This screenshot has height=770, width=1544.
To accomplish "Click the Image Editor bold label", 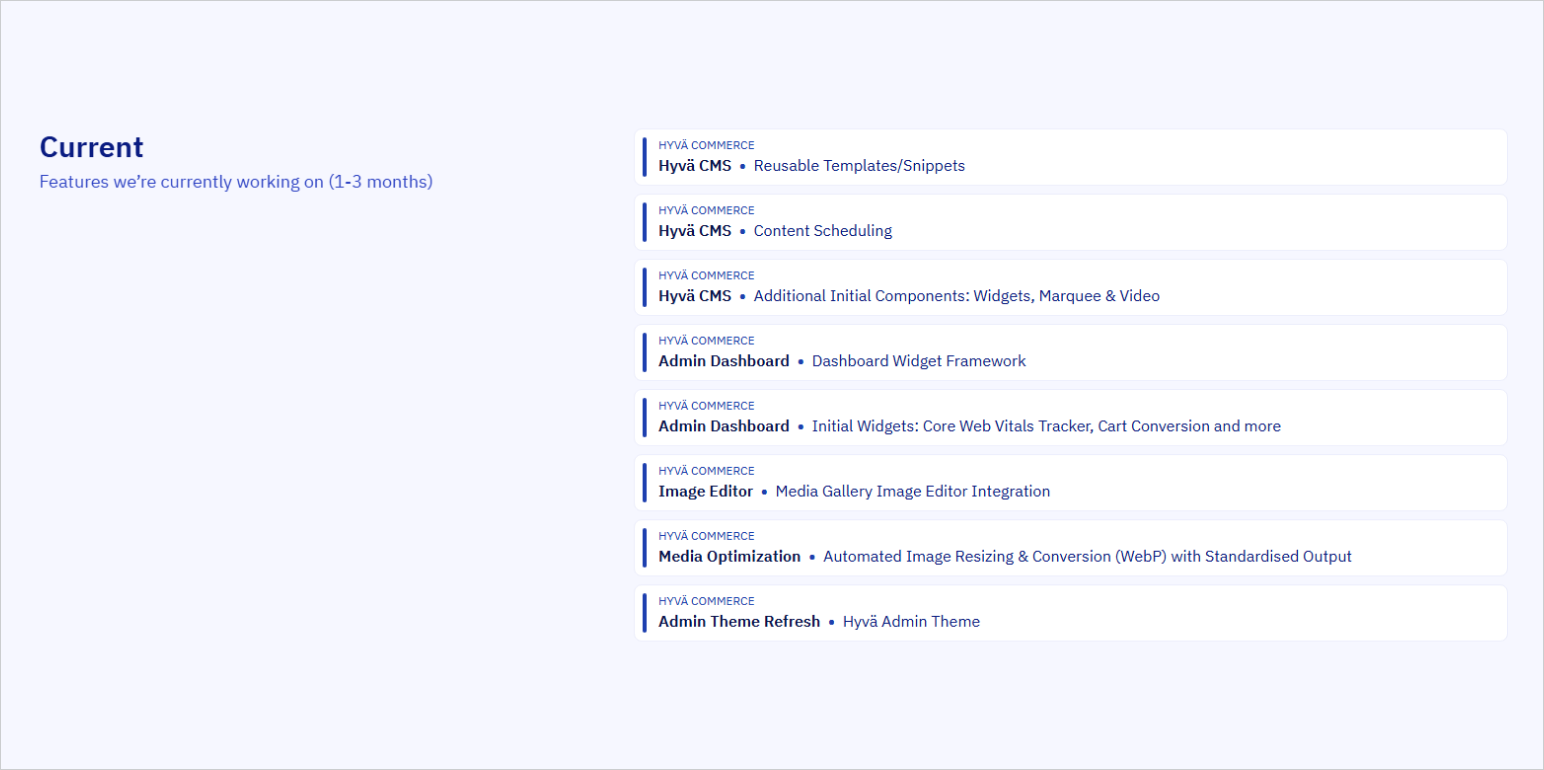I will [705, 491].
